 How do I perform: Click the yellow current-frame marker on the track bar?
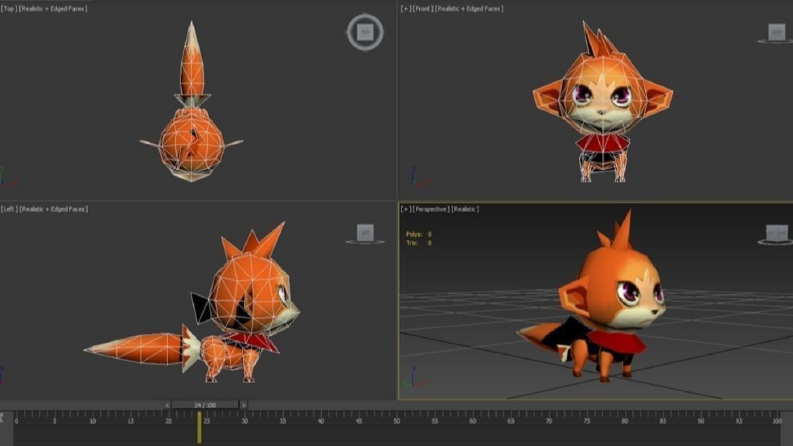199,428
